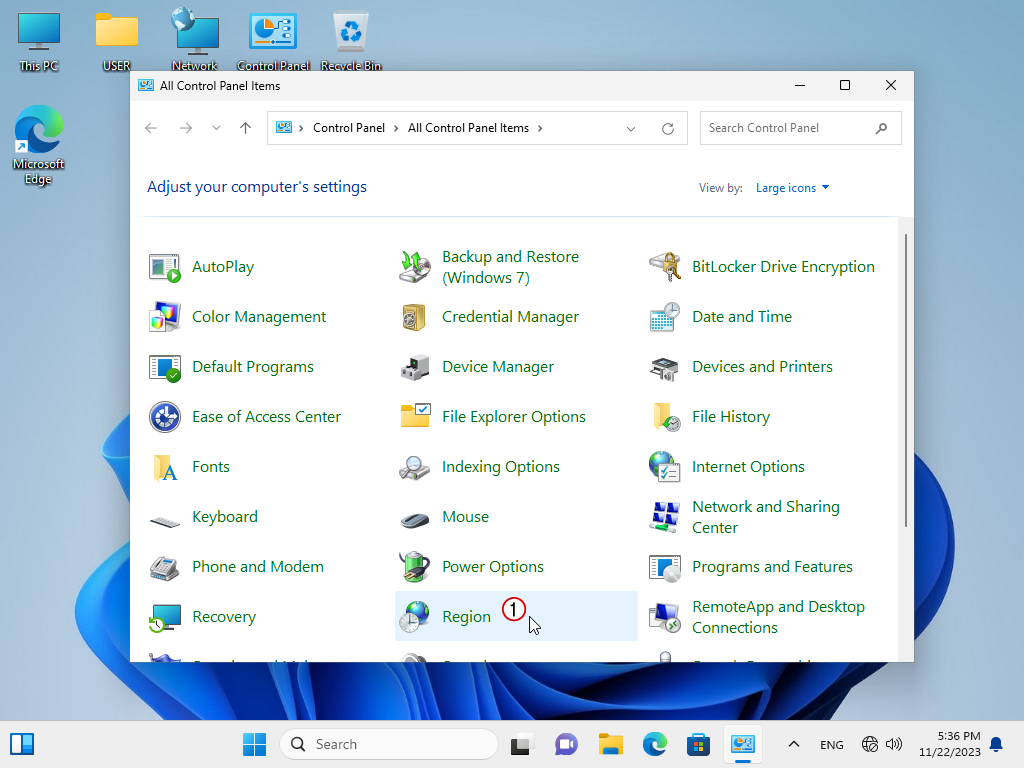
Task: Click the Refresh button in address bar
Action: [x=668, y=128]
